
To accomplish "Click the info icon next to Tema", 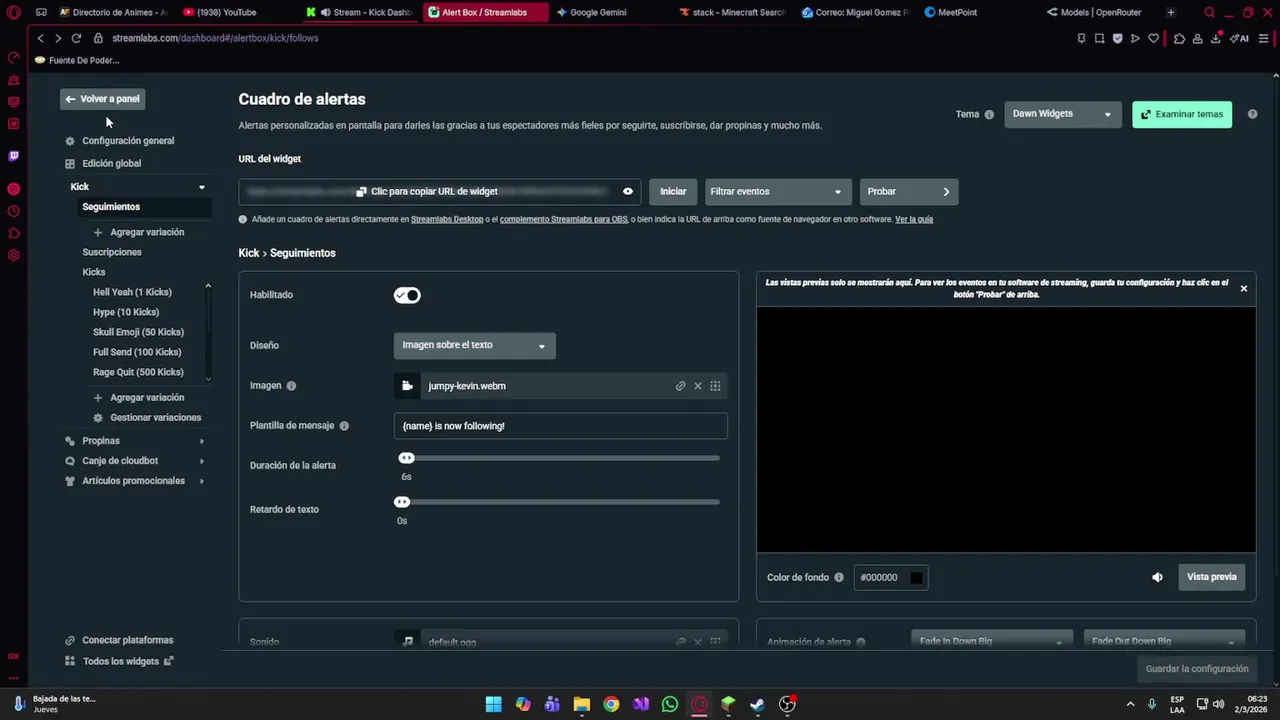I will 989,114.
